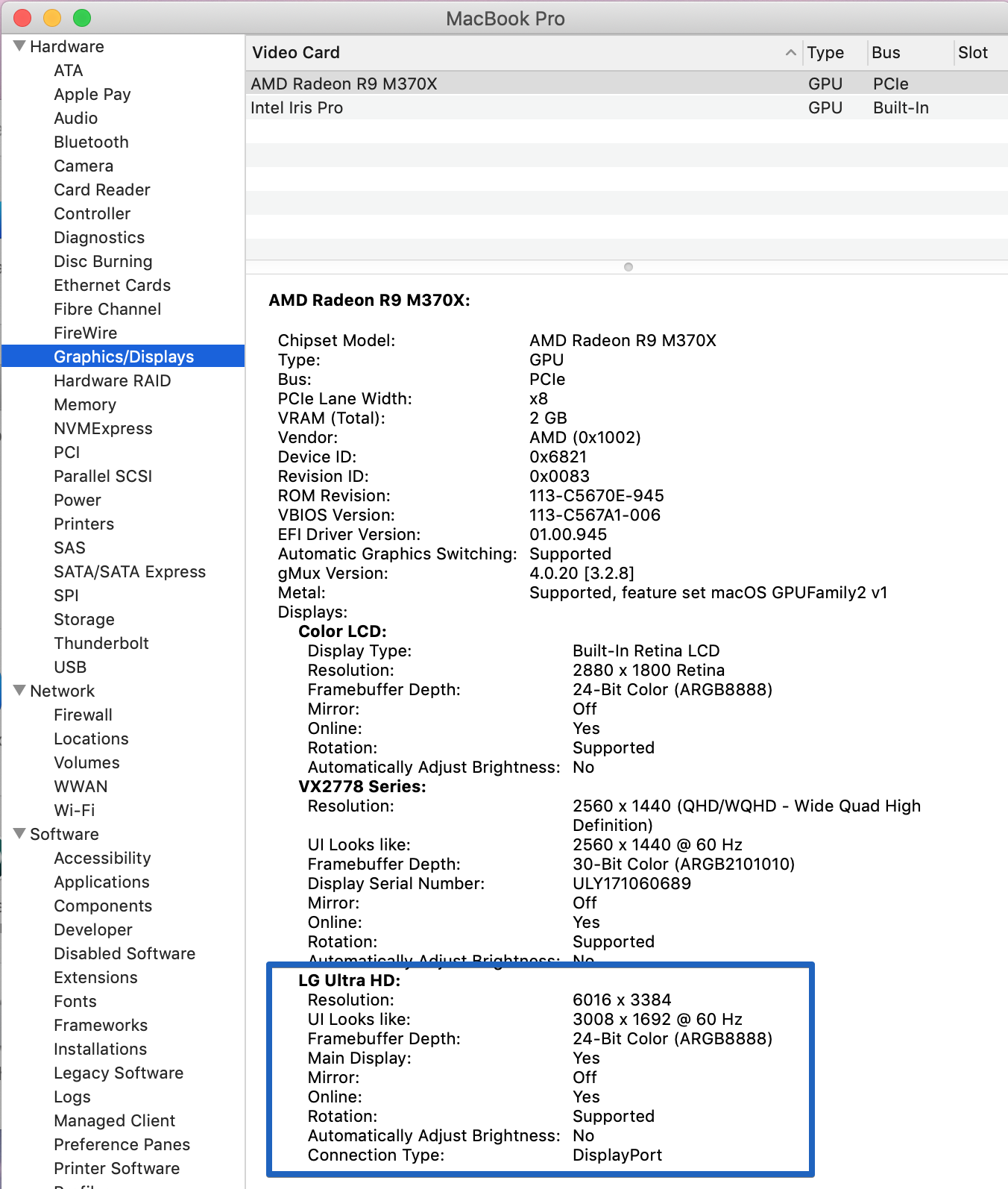
Task: Select the Intel Iris Pro row
Action: click(627, 107)
